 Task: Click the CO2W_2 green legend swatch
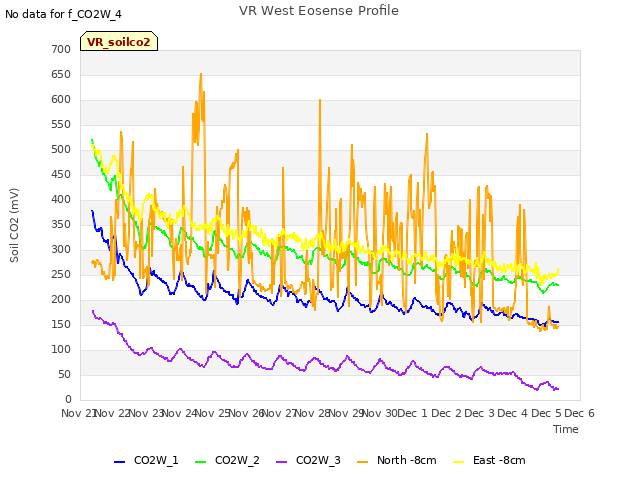(200, 462)
